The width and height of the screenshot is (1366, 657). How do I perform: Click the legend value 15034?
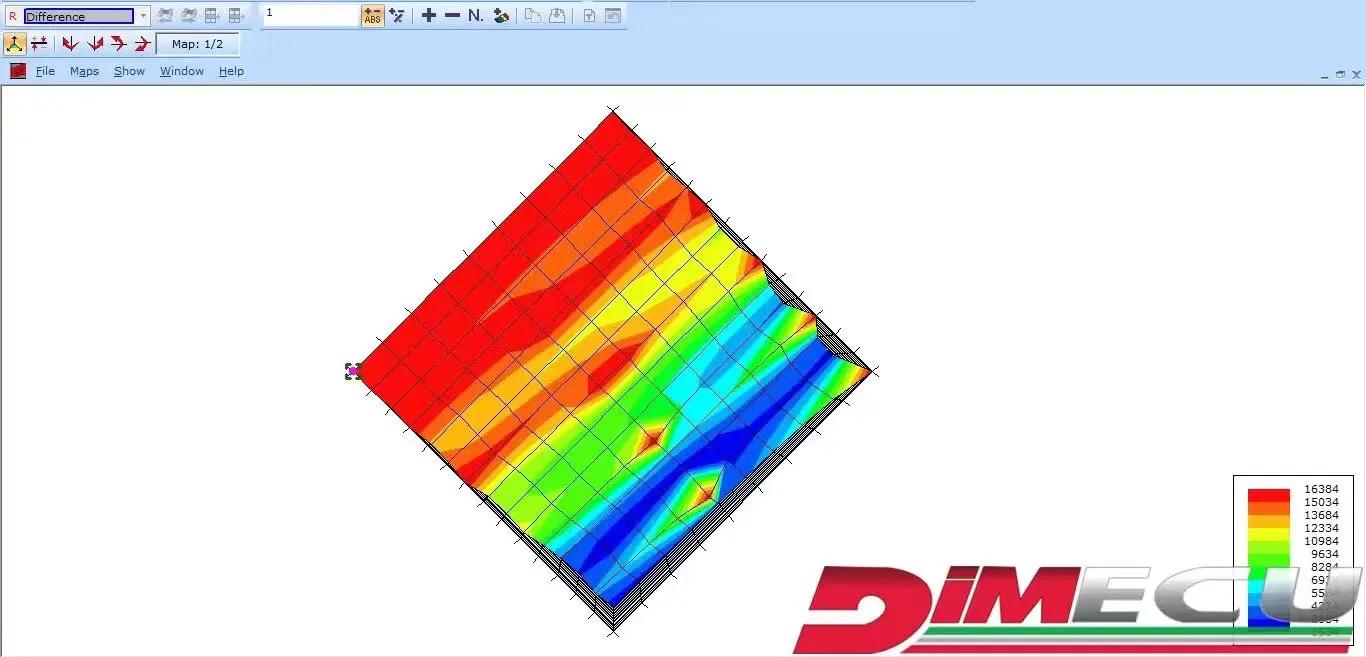(1321, 502)
